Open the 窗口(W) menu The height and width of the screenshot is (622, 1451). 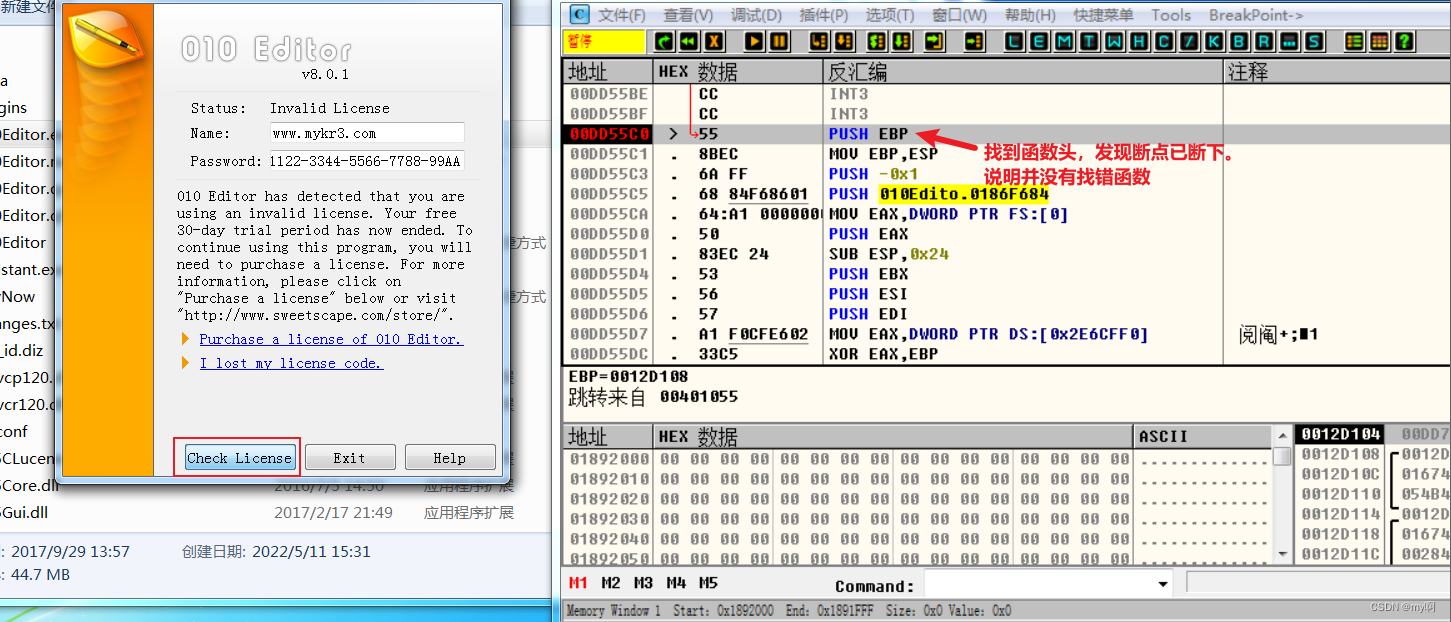pos(959,15)
